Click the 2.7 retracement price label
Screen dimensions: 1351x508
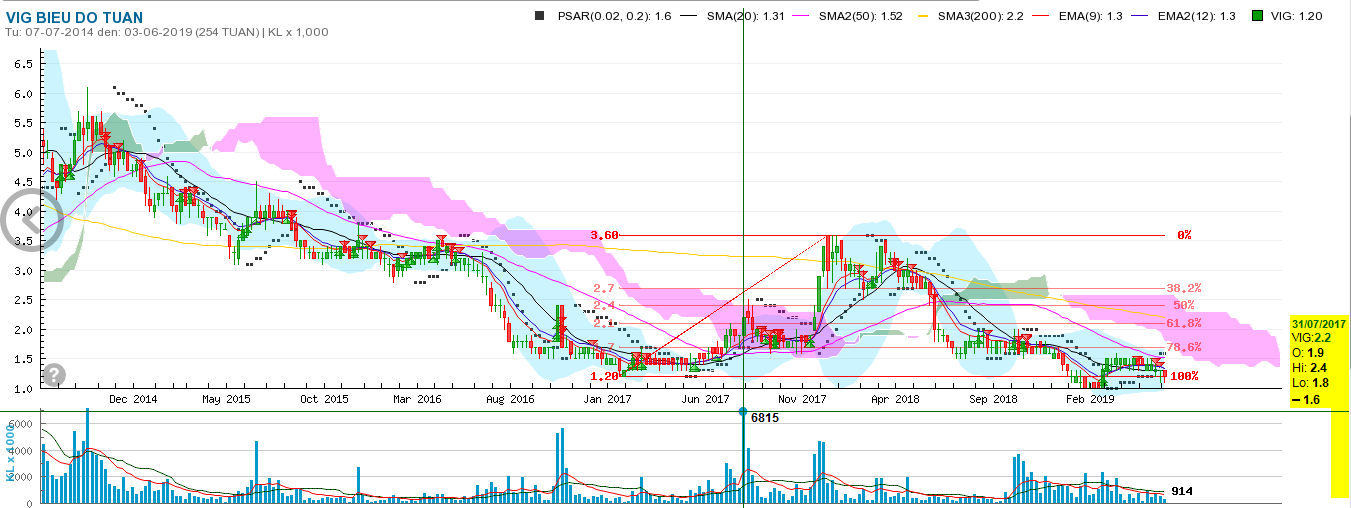click(604, 288)
